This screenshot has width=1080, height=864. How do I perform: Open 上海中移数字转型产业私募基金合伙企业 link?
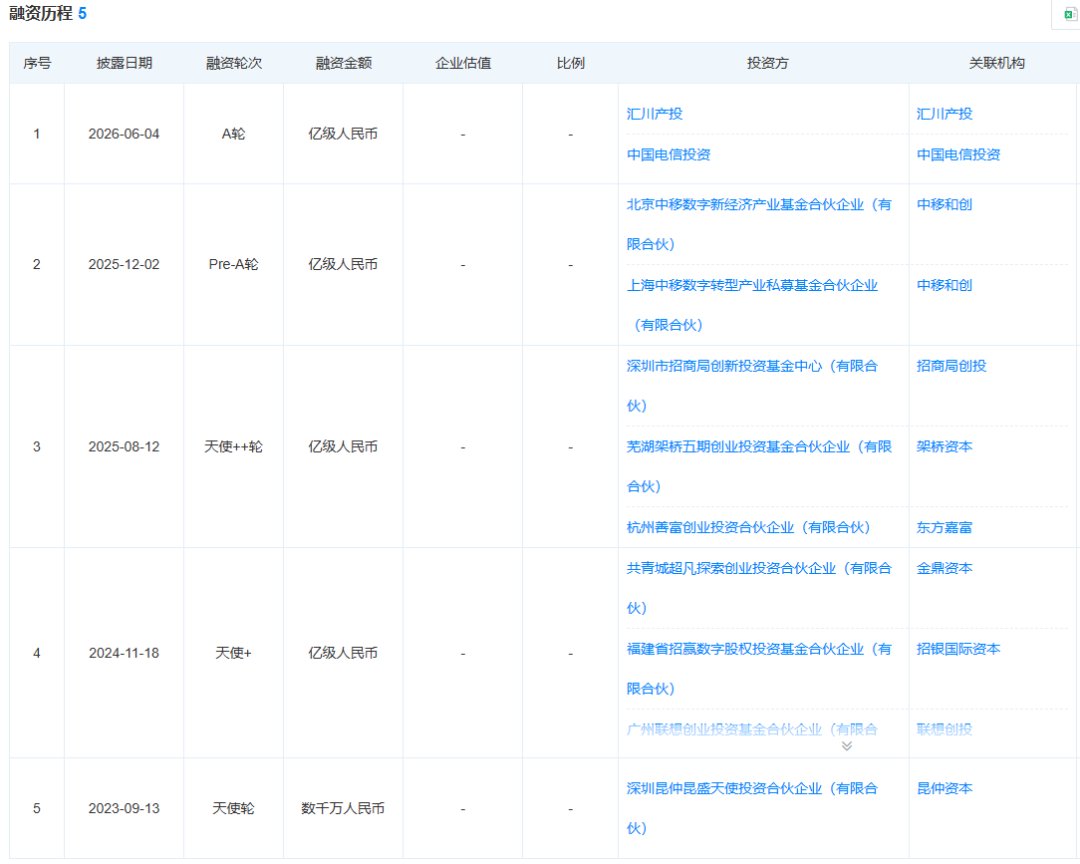(752, 305)
